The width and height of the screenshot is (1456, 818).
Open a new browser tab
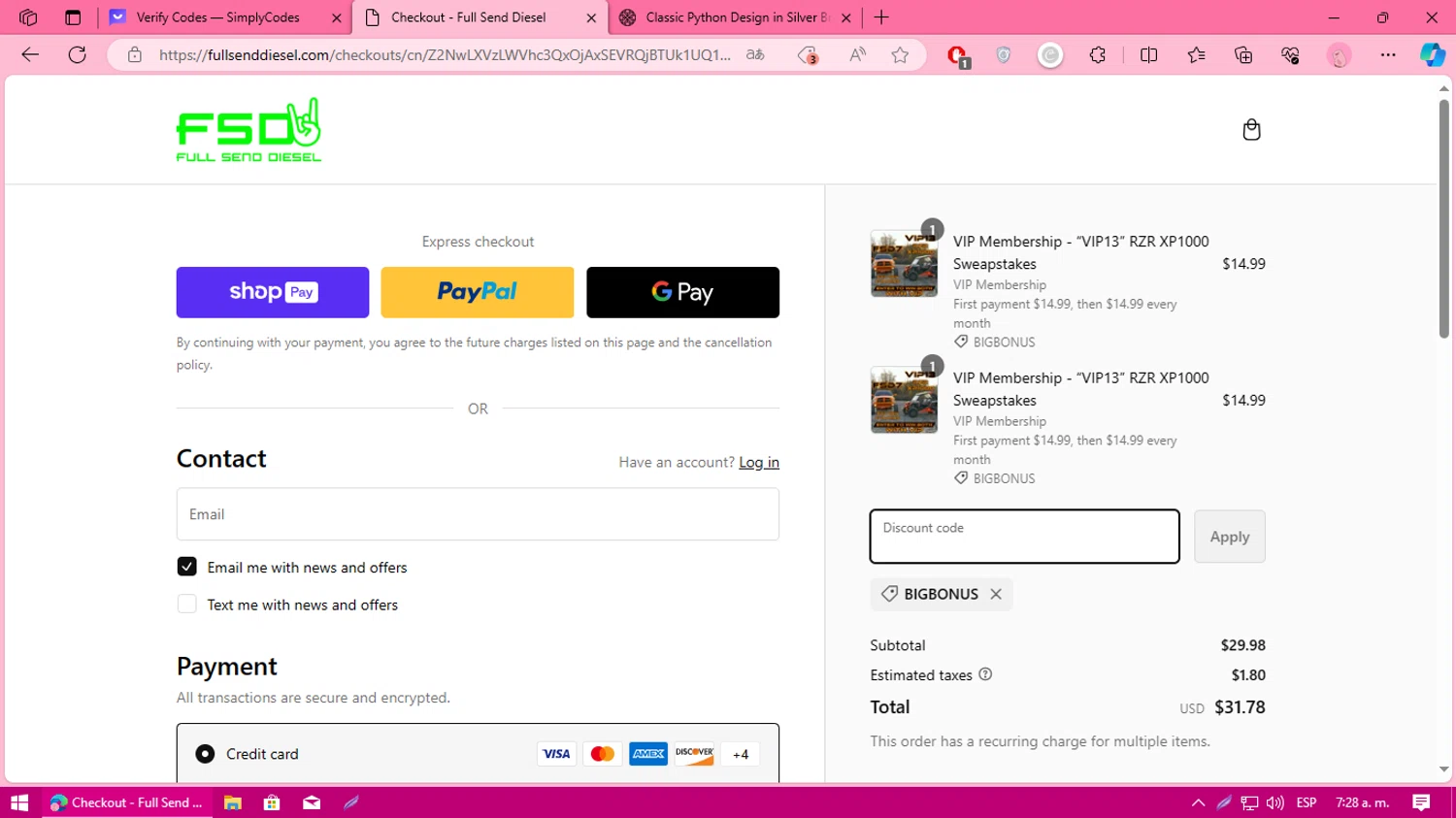(881, 17)
